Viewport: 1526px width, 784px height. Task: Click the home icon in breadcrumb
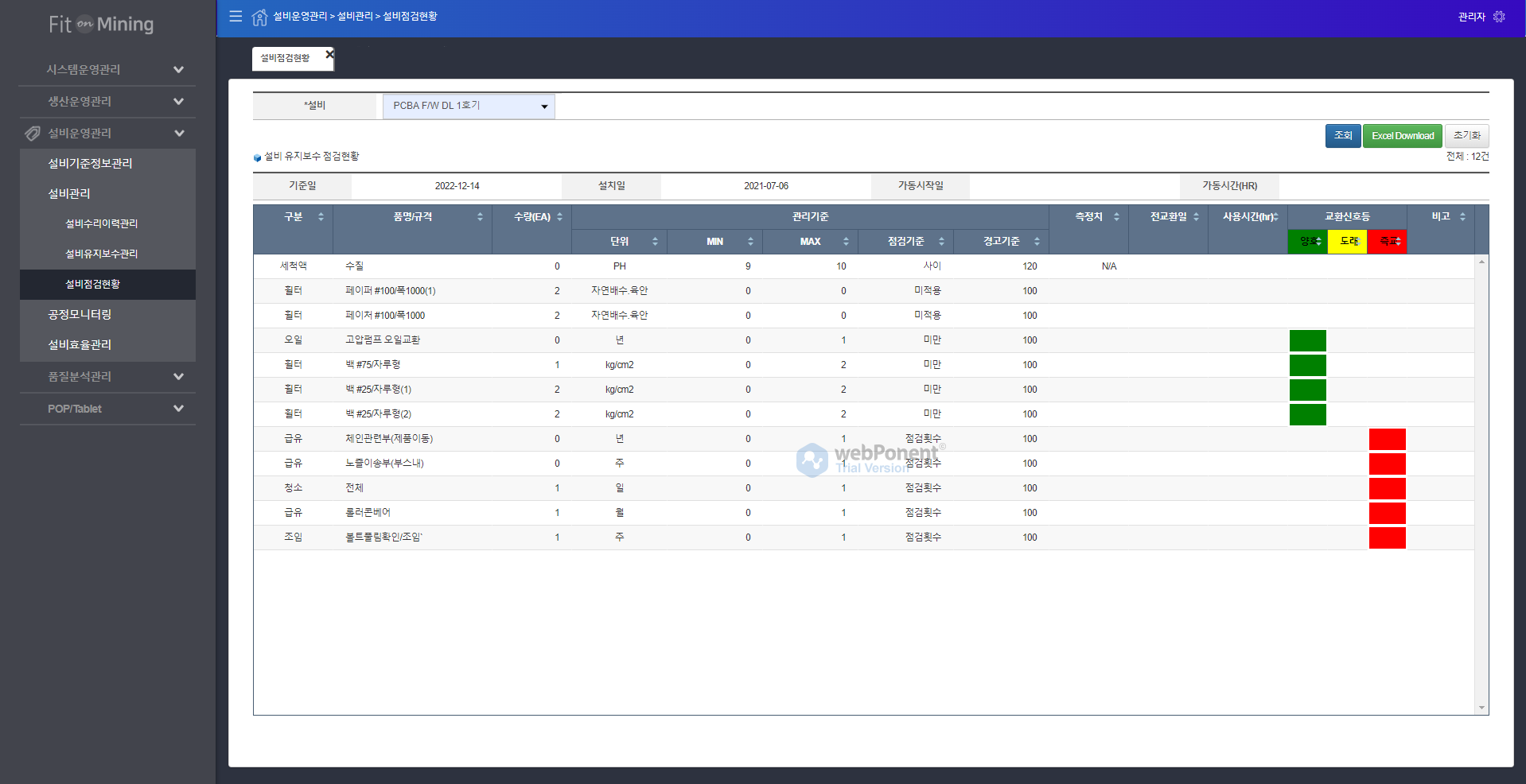point(259,17)
